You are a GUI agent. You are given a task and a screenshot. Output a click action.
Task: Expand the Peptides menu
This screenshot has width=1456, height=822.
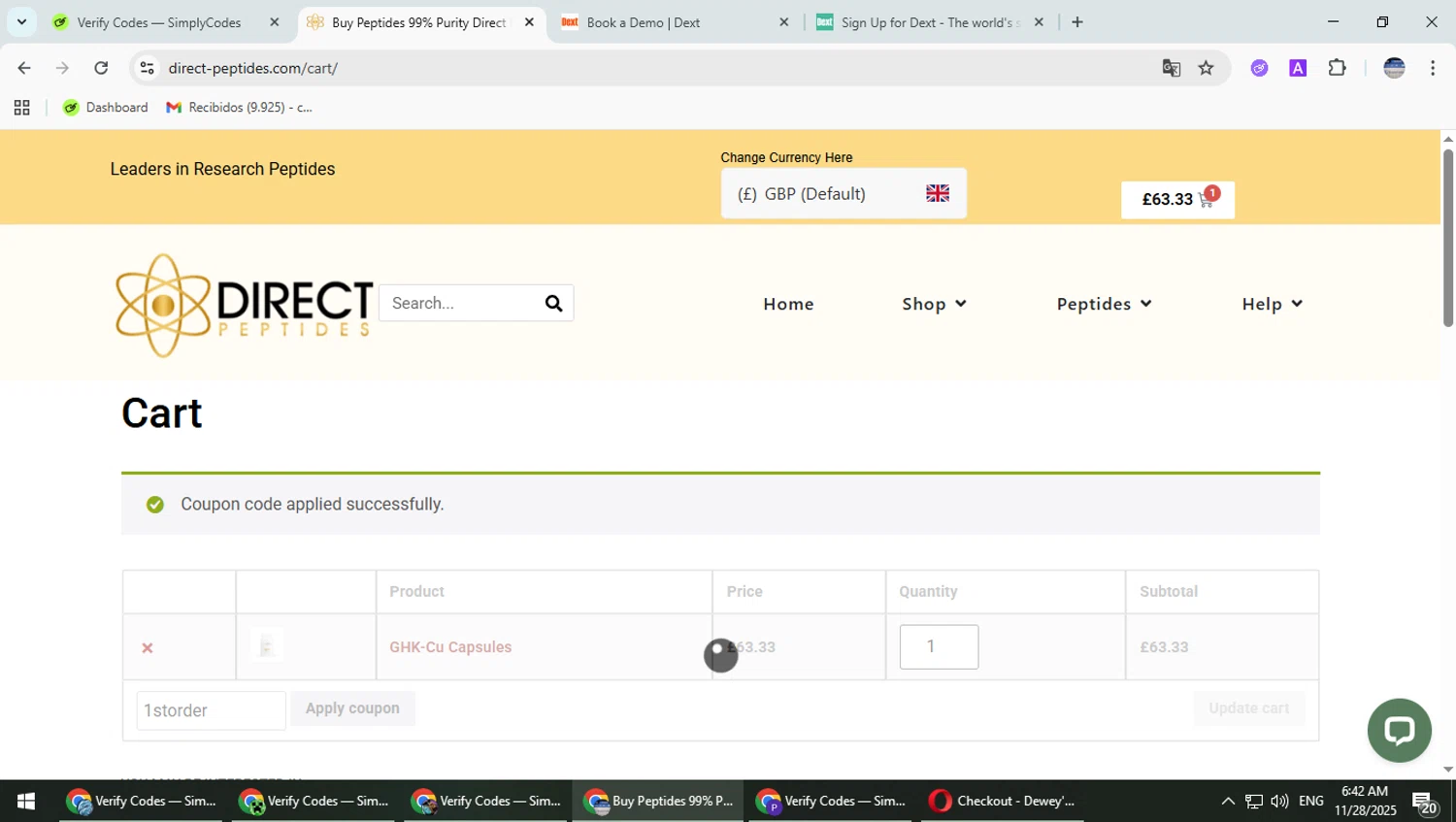tap(1104, 304)
